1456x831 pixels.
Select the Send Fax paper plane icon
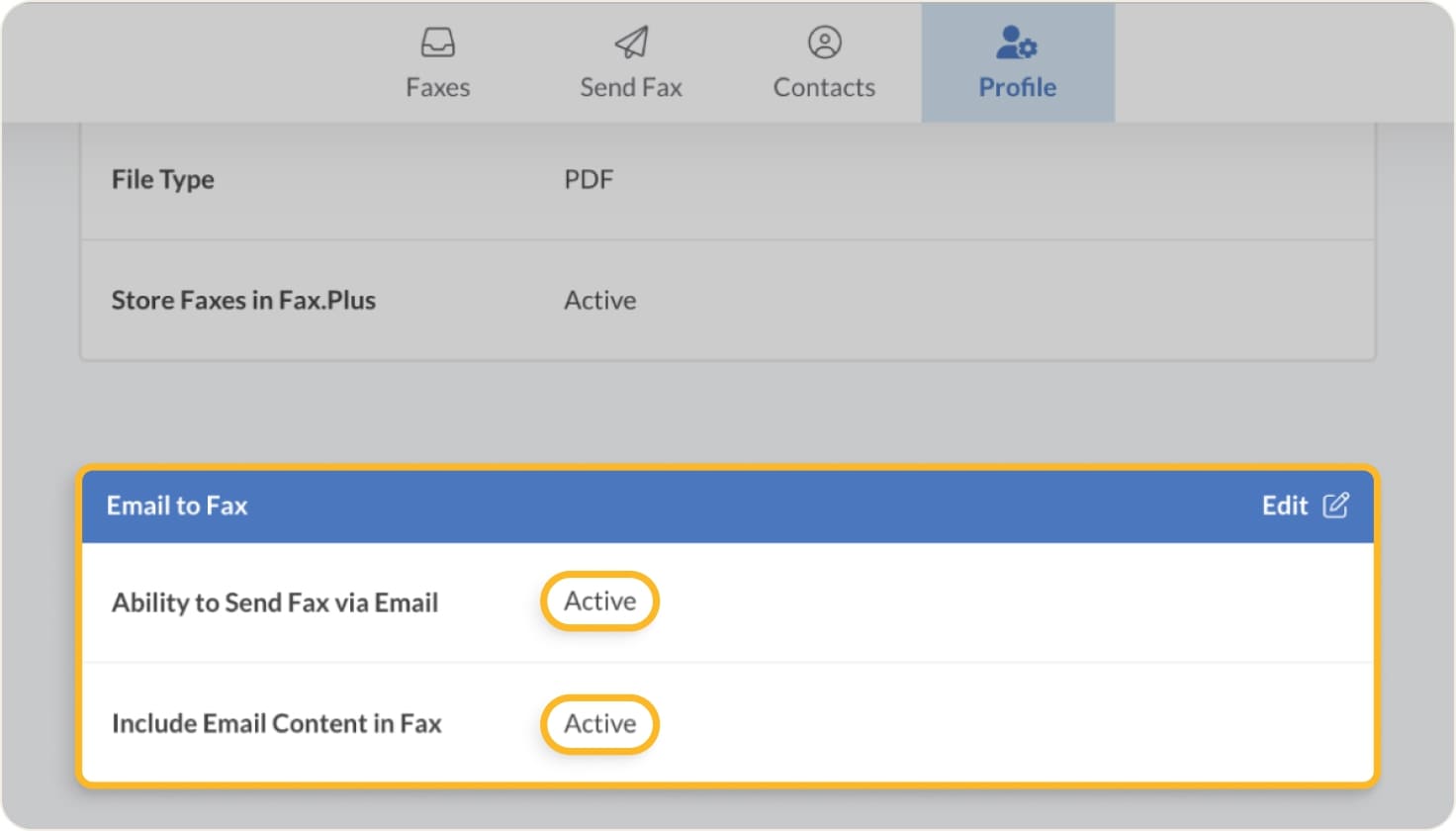pyautogui.click(x=630, y=43)
